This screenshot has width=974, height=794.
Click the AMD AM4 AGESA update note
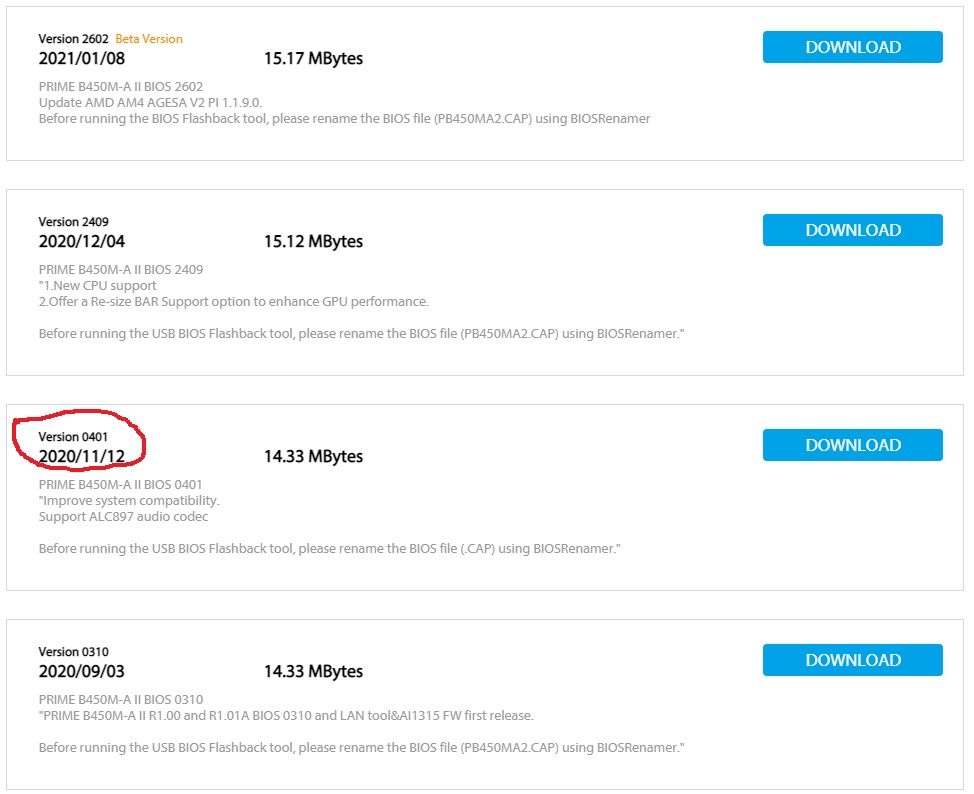pos(150,103)
